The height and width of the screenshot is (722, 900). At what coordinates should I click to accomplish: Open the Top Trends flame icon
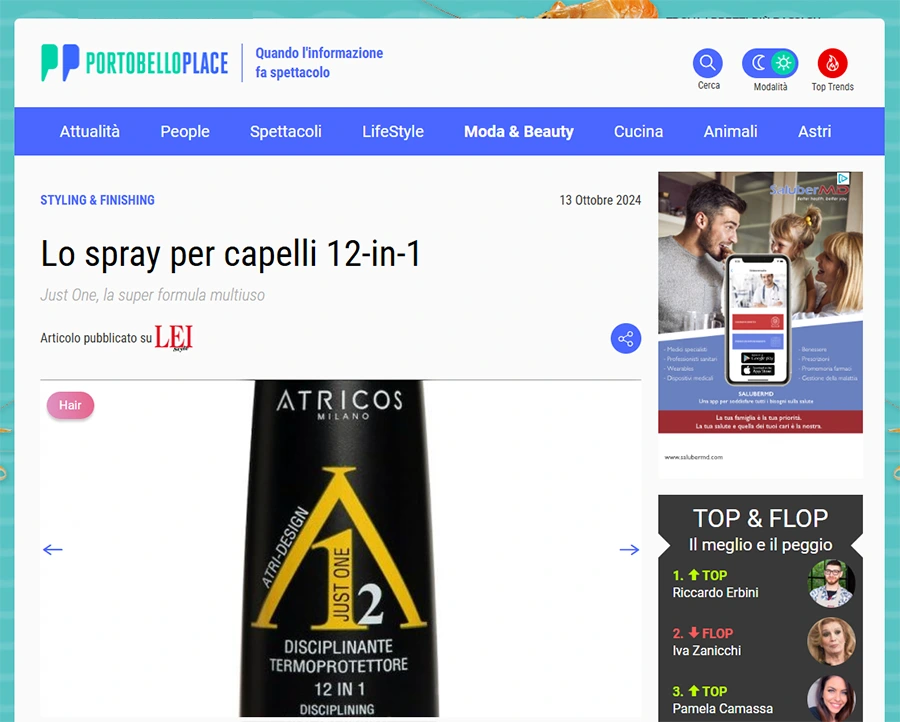(x=832, y=64)
